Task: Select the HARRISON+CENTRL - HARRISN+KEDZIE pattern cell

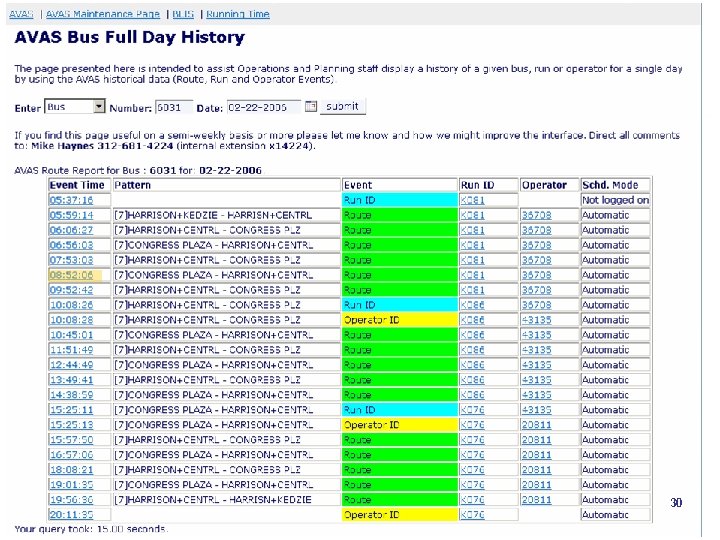Action: click(226, 500)
